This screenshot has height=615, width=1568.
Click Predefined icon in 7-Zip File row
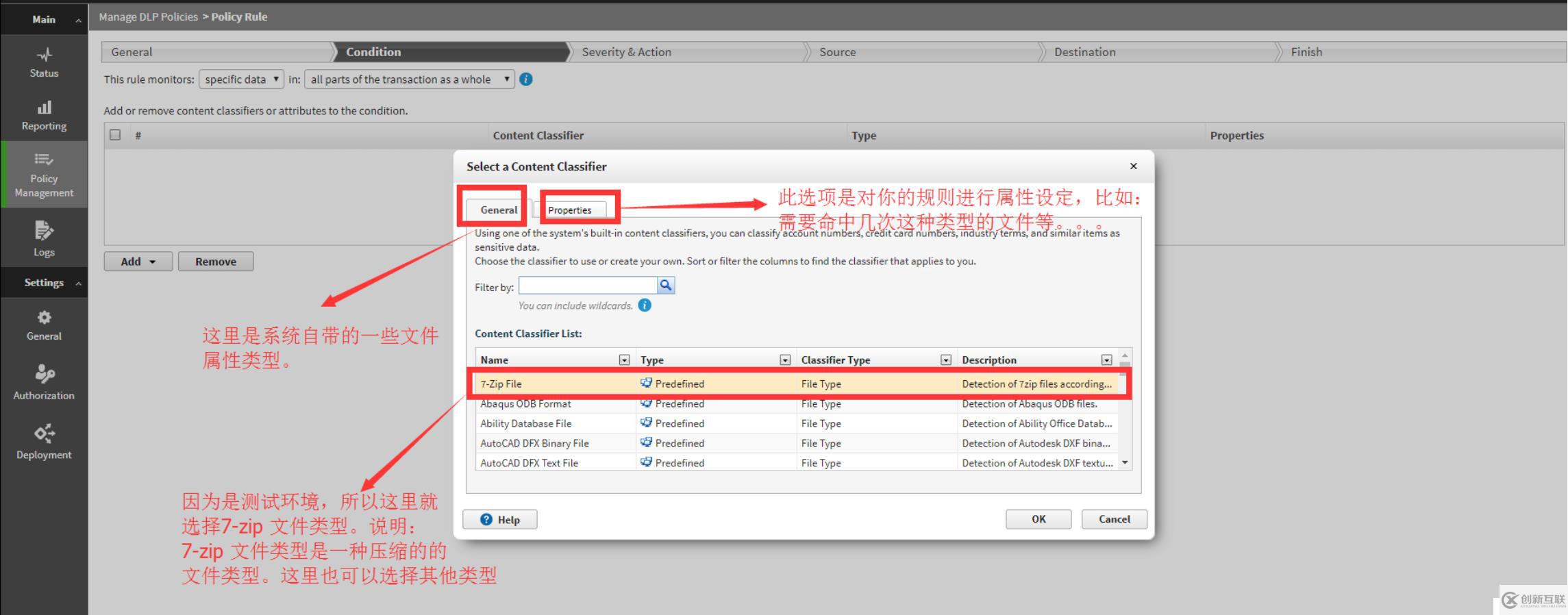(646, 384)
